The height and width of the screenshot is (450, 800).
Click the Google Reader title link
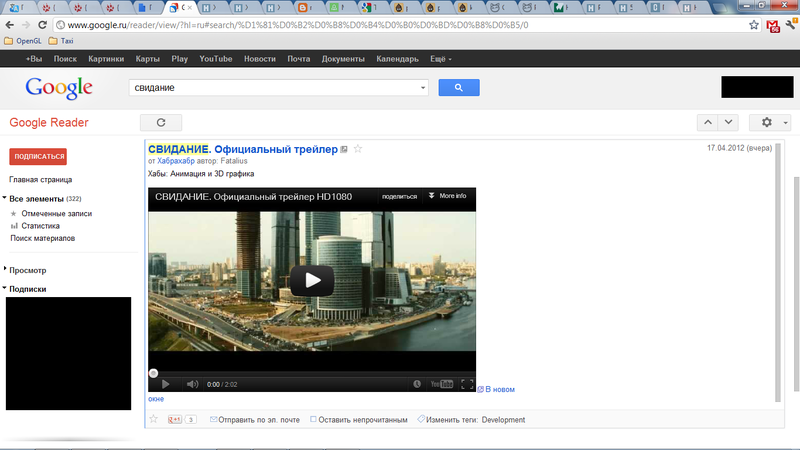pos(49,122)
